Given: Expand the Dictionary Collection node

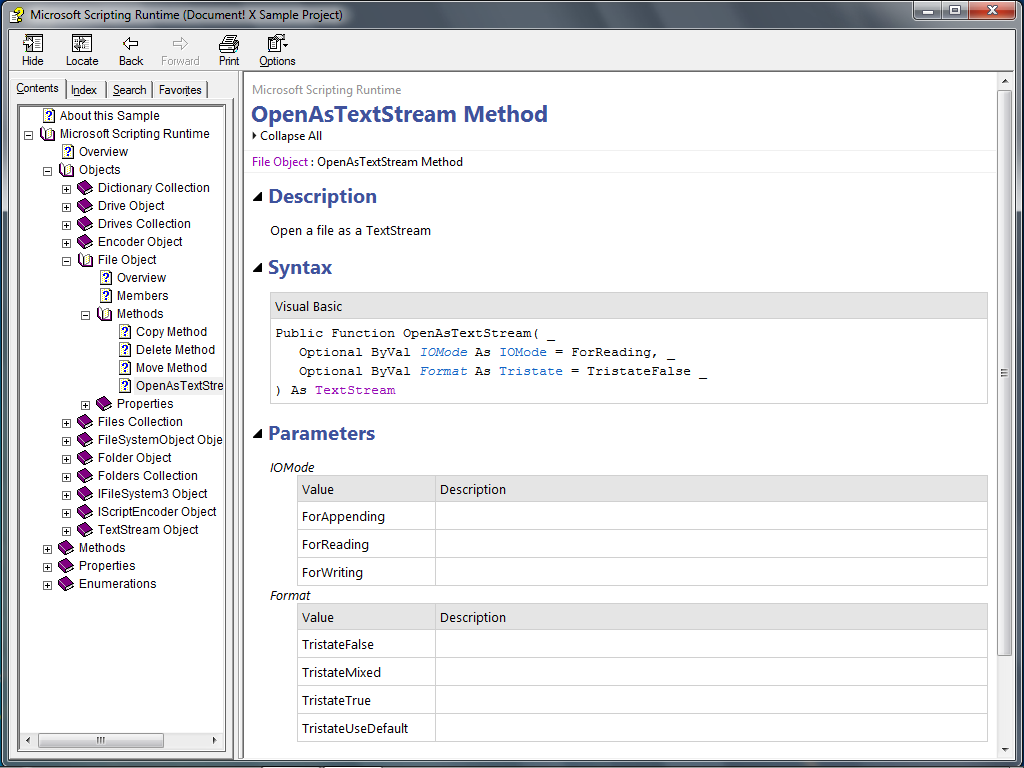Looking at the screenshot, I should 67,189.
